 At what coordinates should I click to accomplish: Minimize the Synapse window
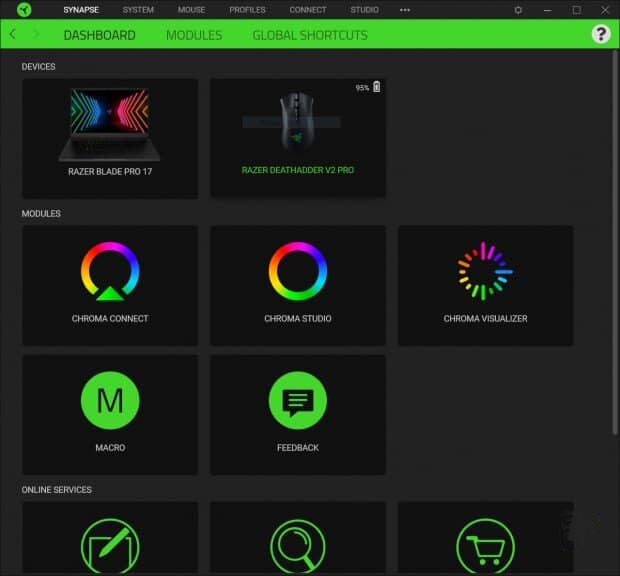click(548, 10)
